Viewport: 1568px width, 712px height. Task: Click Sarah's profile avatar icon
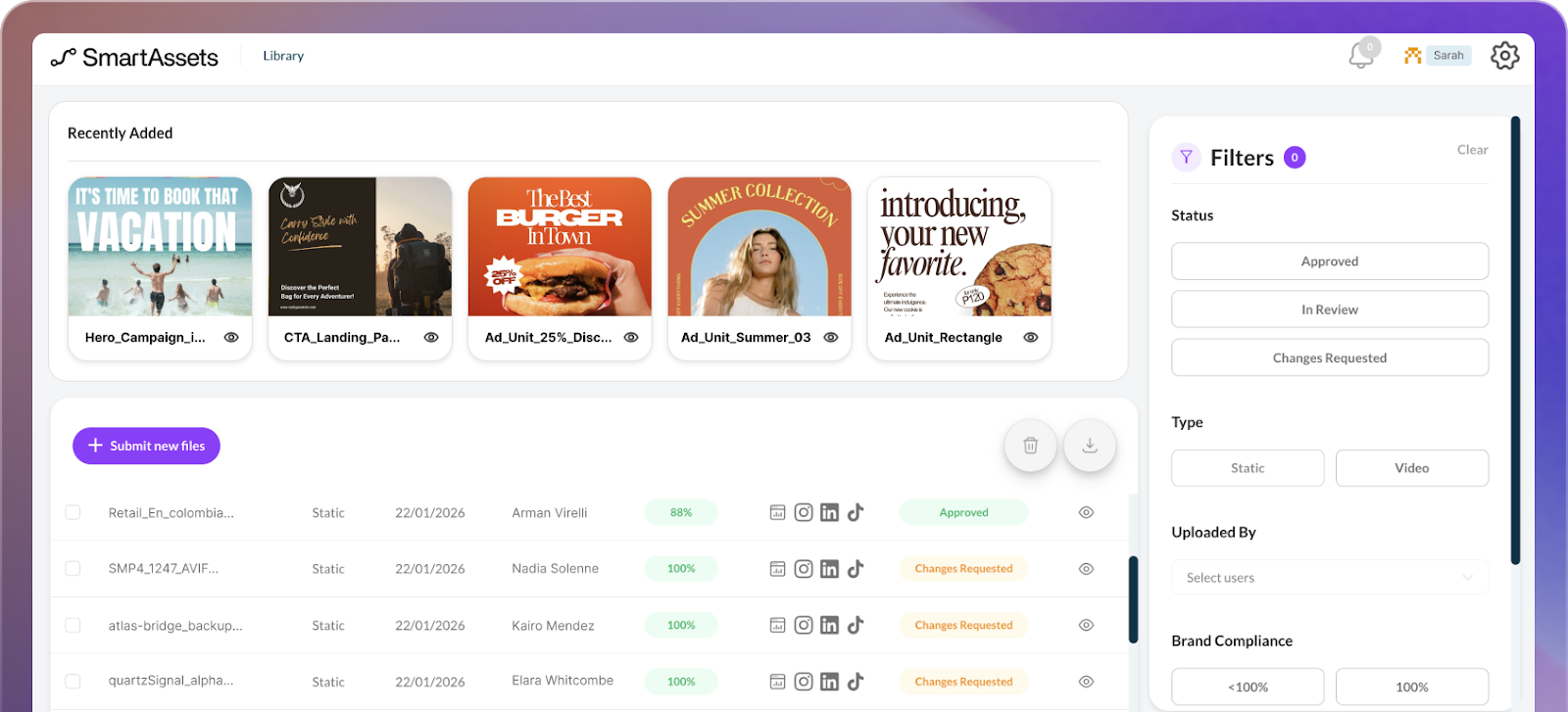pos(1412,56)
